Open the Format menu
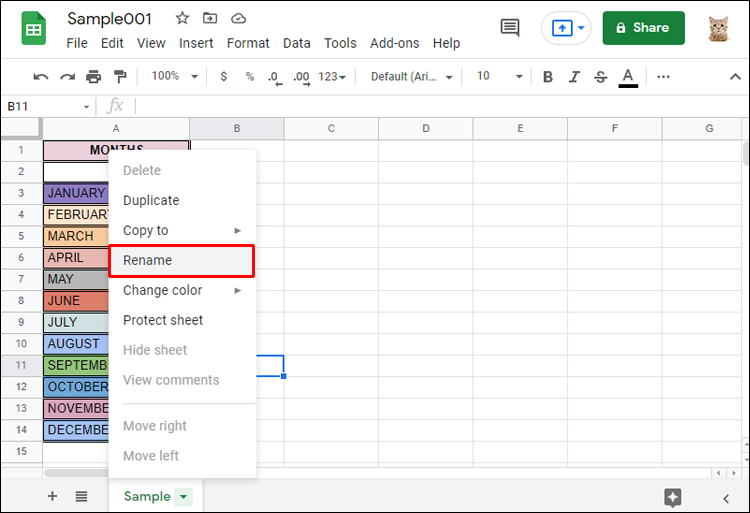Screen dimensions: 750x513 click(x=248, y=43)
